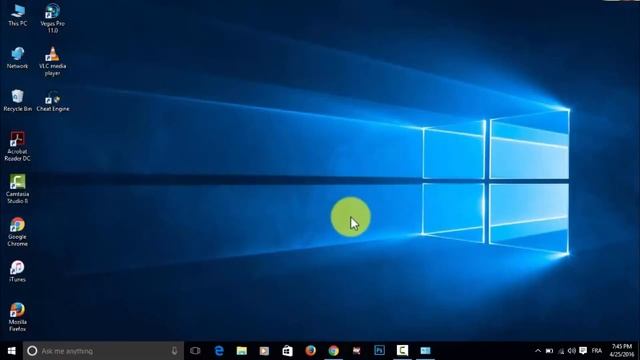
Task: Click the Cortana microphone icon
Action: [174, 351]
